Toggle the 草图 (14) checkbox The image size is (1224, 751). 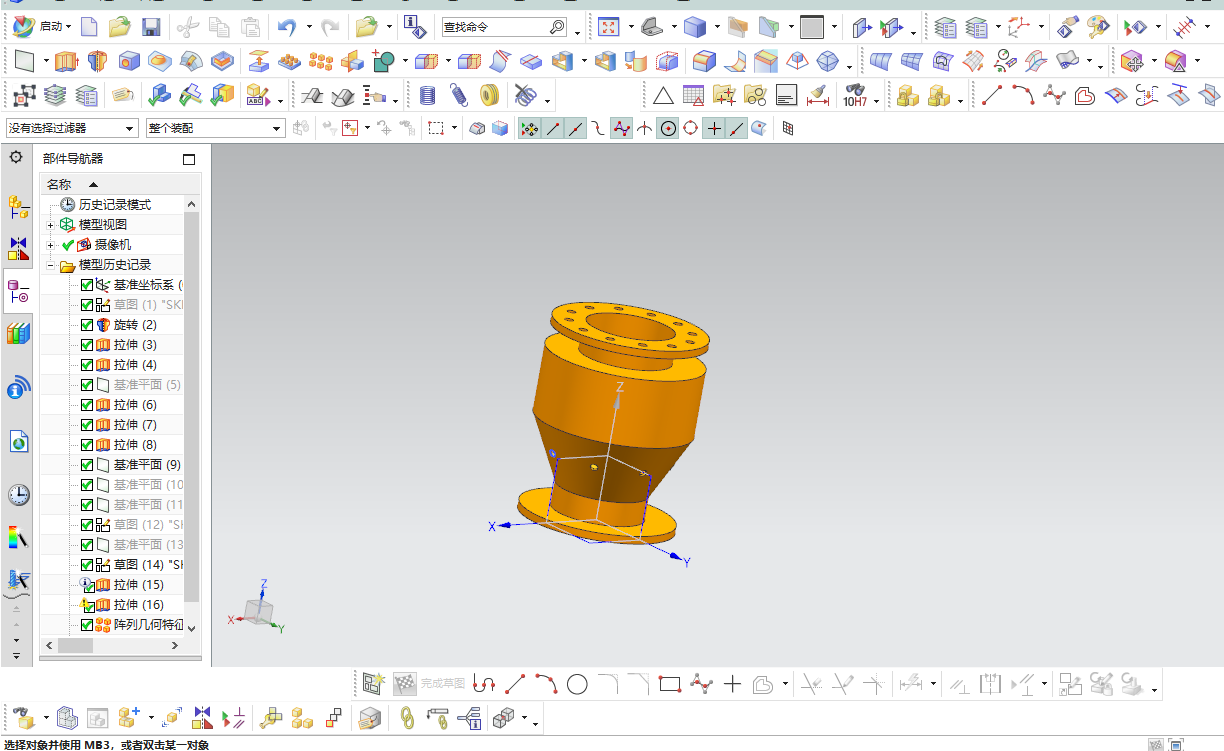coord(87,565)
